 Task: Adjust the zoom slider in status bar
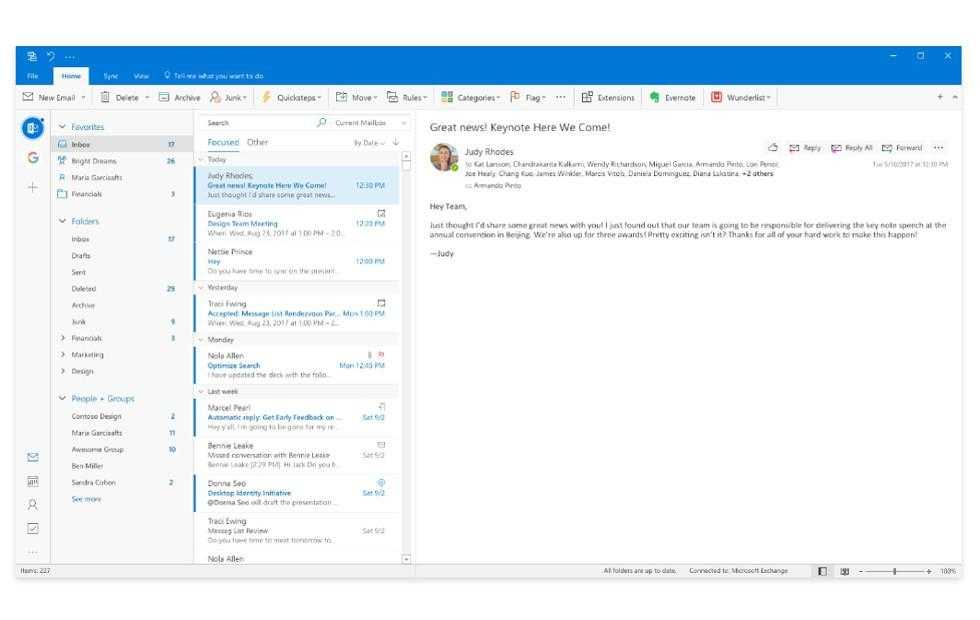(894, 571)
